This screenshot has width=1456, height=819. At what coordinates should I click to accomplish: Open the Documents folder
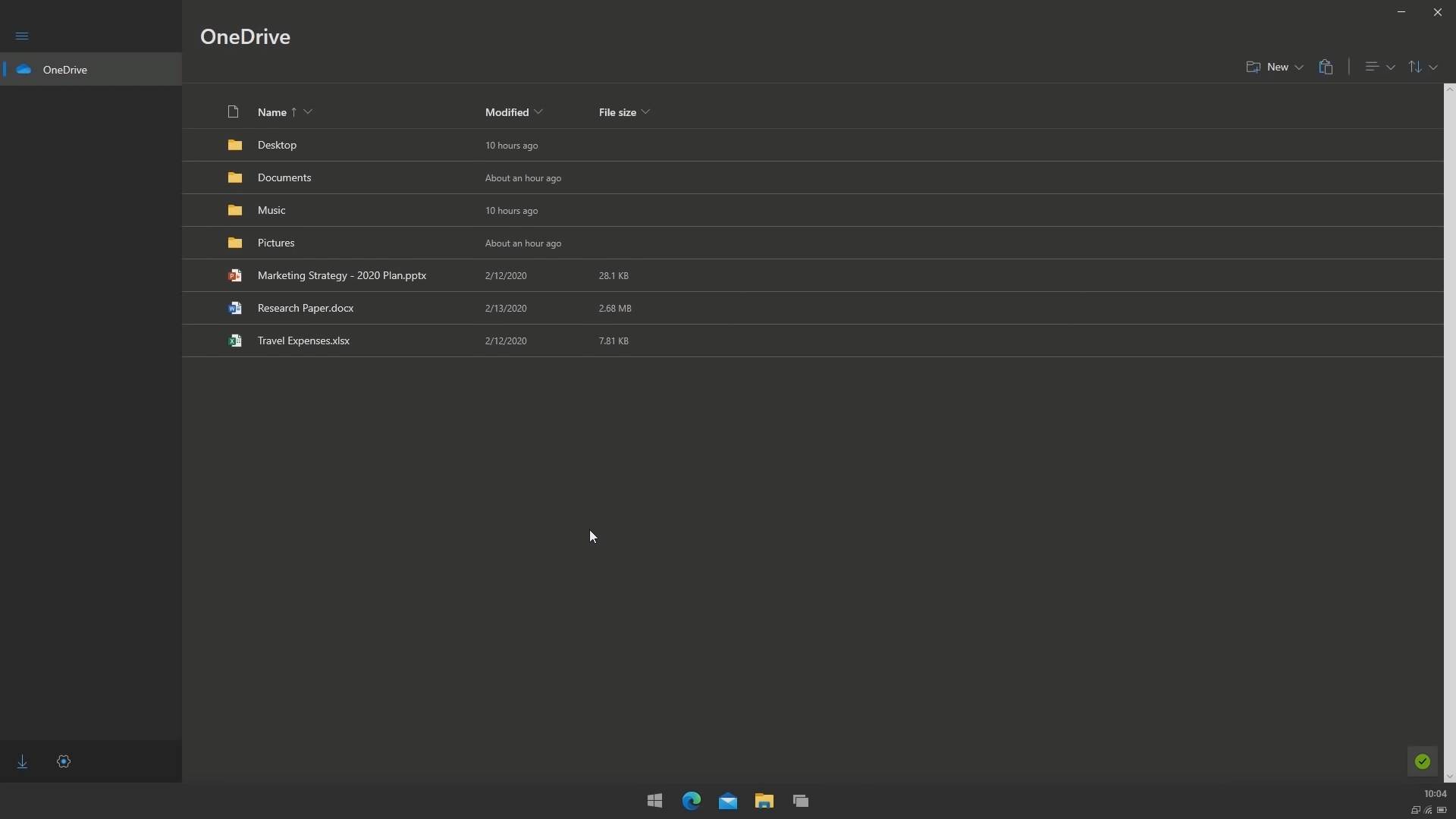(x=284, y=177)
